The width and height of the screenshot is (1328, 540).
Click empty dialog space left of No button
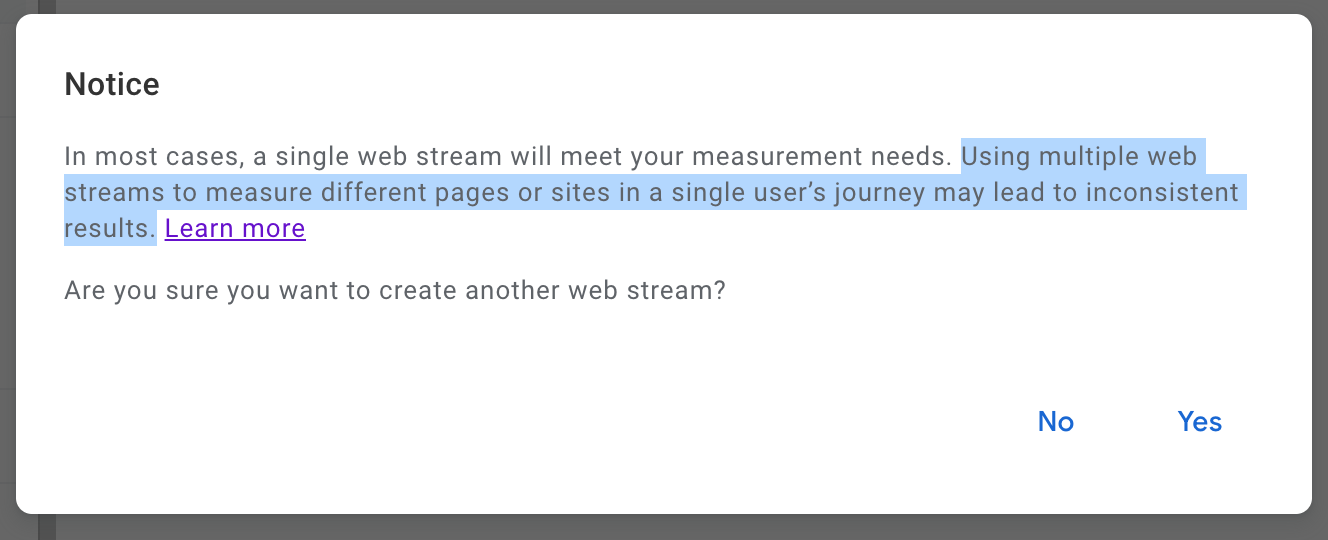point(700,422)
